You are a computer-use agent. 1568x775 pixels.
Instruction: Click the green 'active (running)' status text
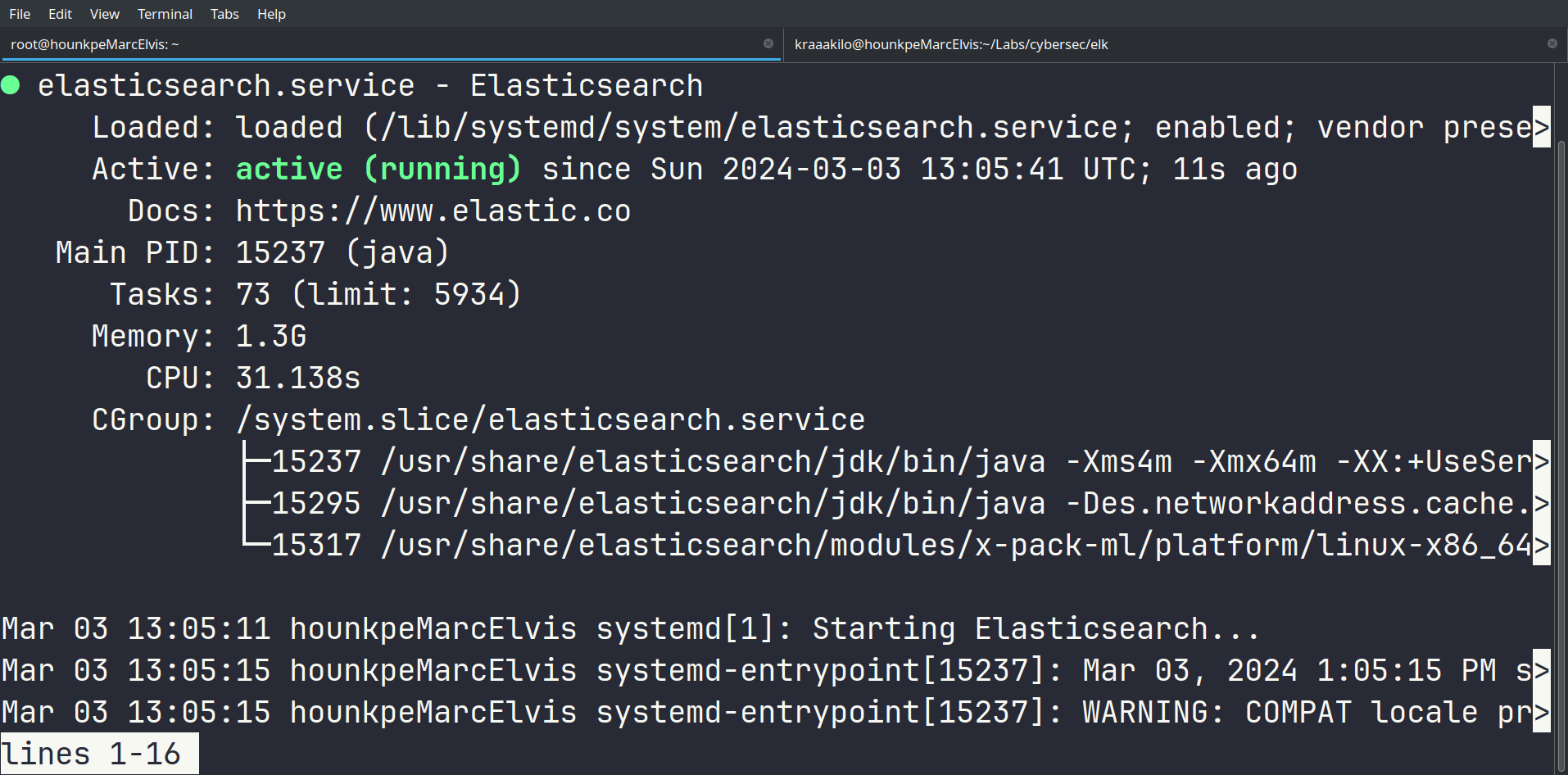pos(378,170)
